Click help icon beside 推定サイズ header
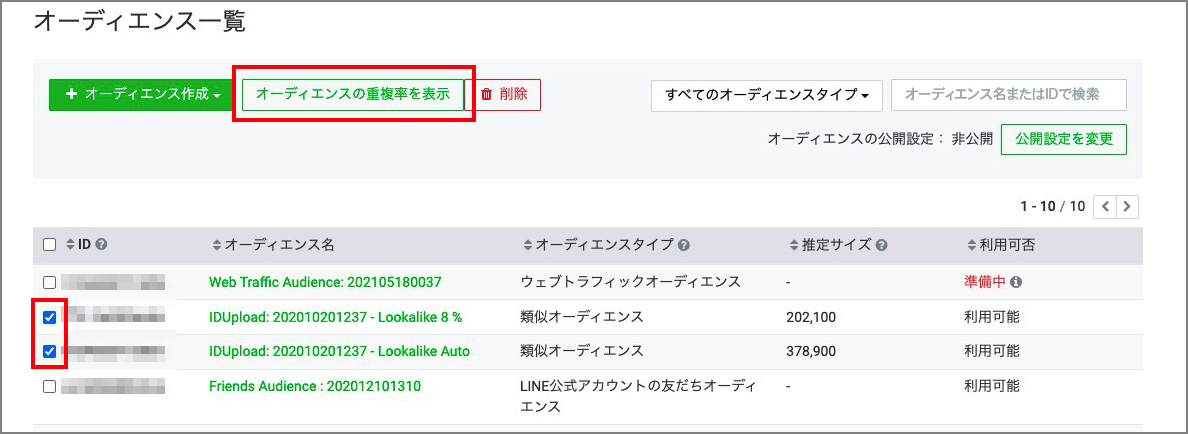Viewport: 1188px width, 434px height. [x=882, y=244]
